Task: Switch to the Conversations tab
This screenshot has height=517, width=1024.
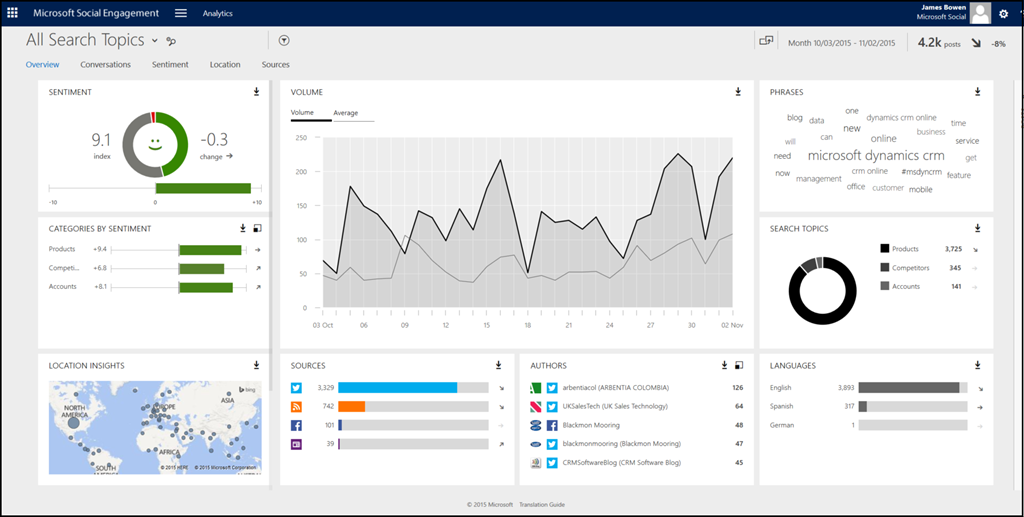Action: click(x=106, y=65)
